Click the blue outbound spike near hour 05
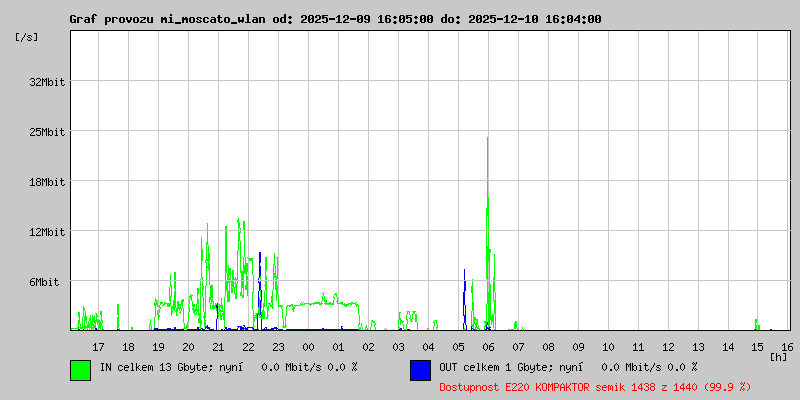This screenshot has height=400, width=800. tap(464, 298)
